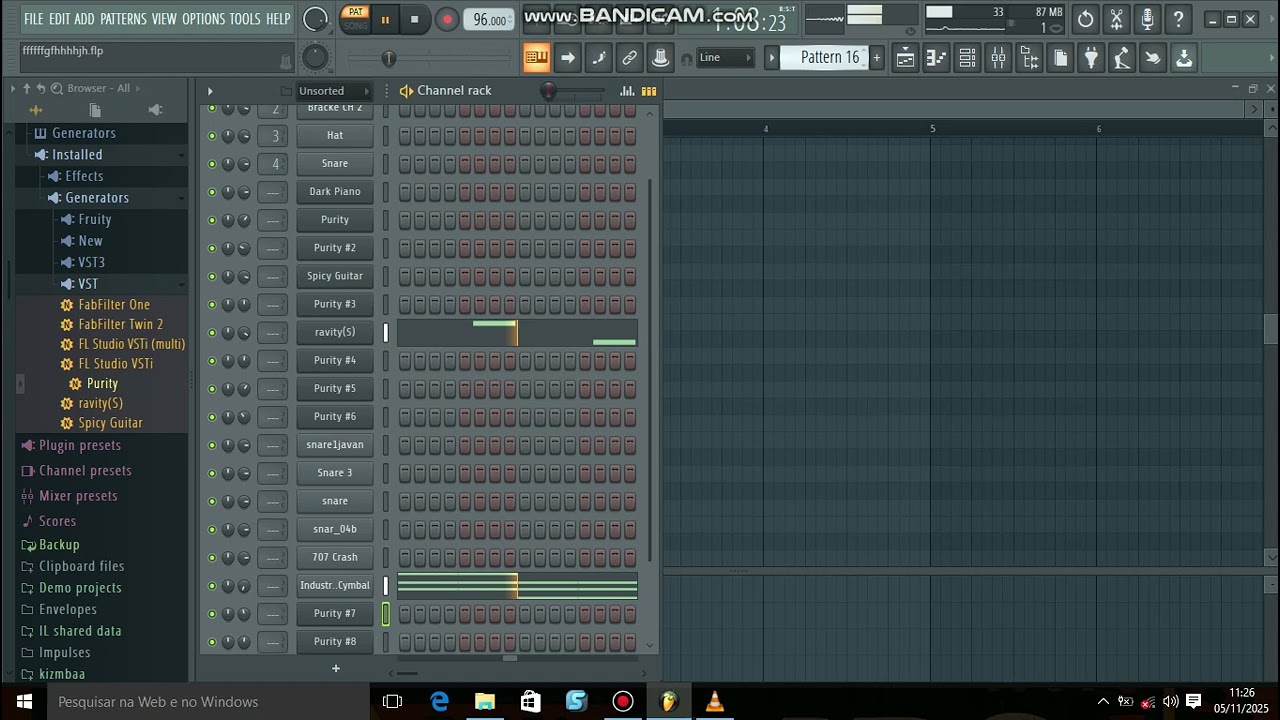This screenshot has height=720, width=1280.
Task: Add new pattern with plus button
Action: pyautogui.click(x=877, y=58)
